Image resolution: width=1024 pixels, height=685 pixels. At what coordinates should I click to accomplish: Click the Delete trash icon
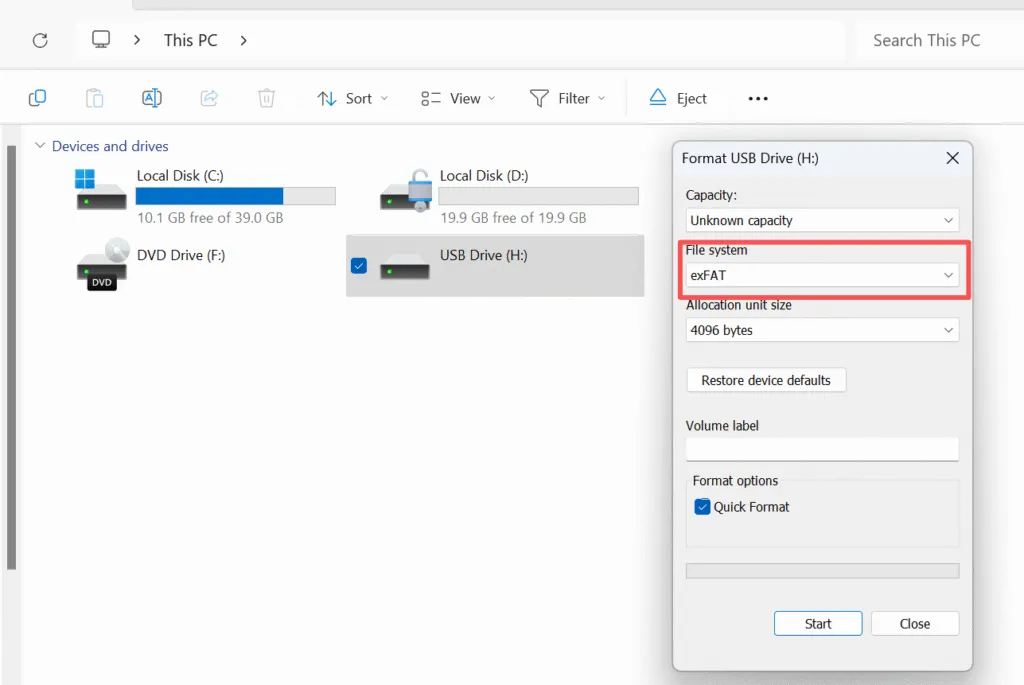click(x=266, y=98)
